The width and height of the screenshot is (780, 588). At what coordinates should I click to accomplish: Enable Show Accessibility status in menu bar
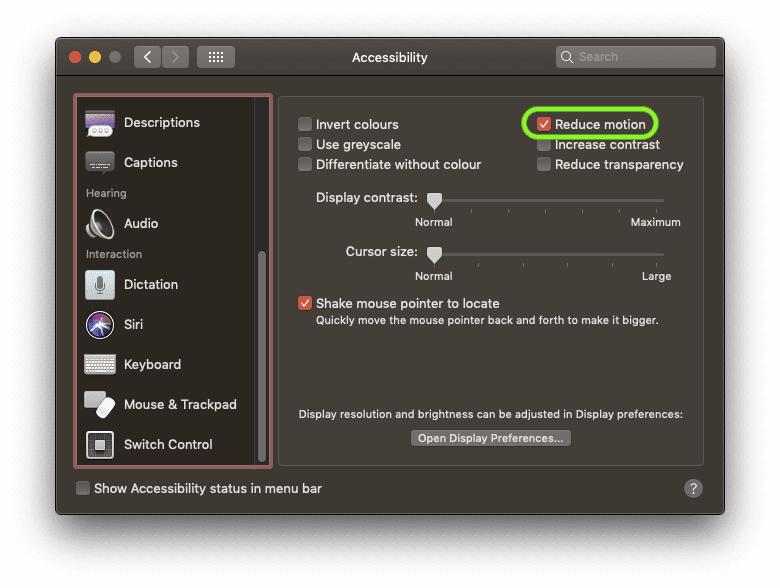pos(83,488)
